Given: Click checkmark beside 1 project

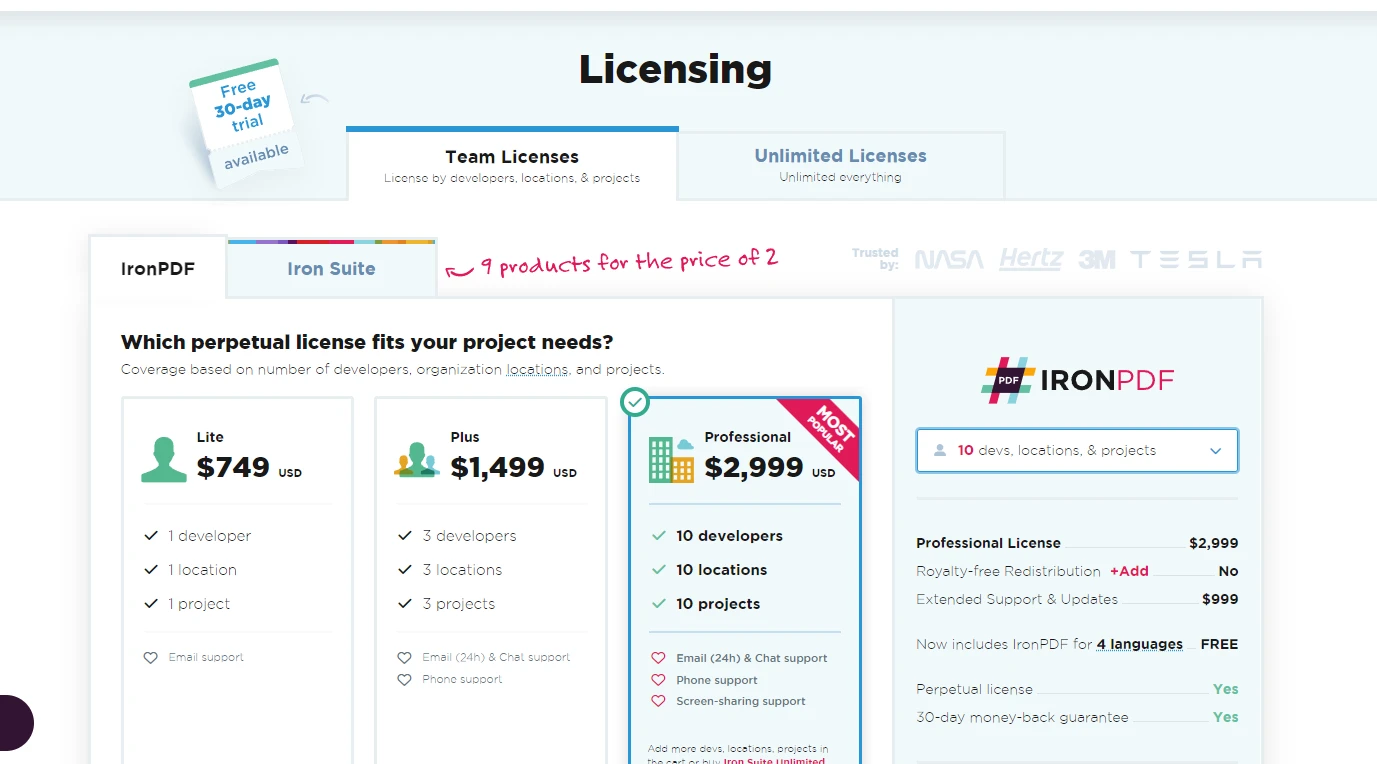Looking at the screenshot, I should tap(151, 604).
